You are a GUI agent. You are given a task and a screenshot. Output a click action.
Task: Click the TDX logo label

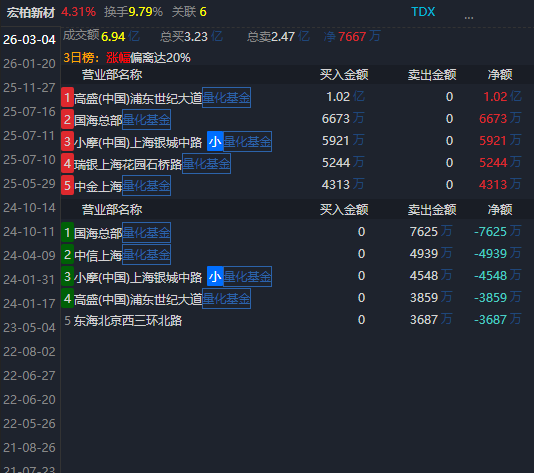[x=423, y=12]
